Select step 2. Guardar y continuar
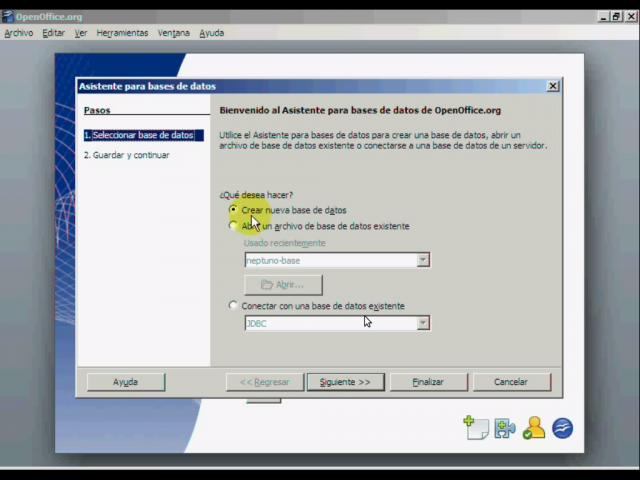The width and height of the screenshot is (640, 480). click(x=127, y=155)
